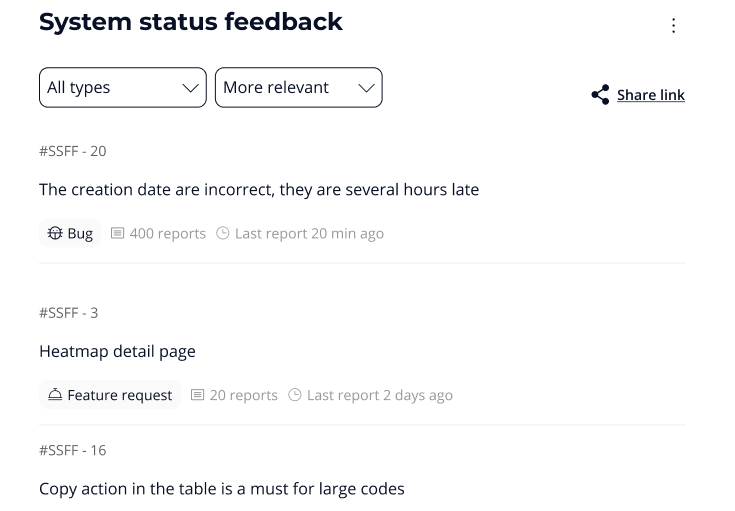Expand the More relevant chevron arrow

367,88
